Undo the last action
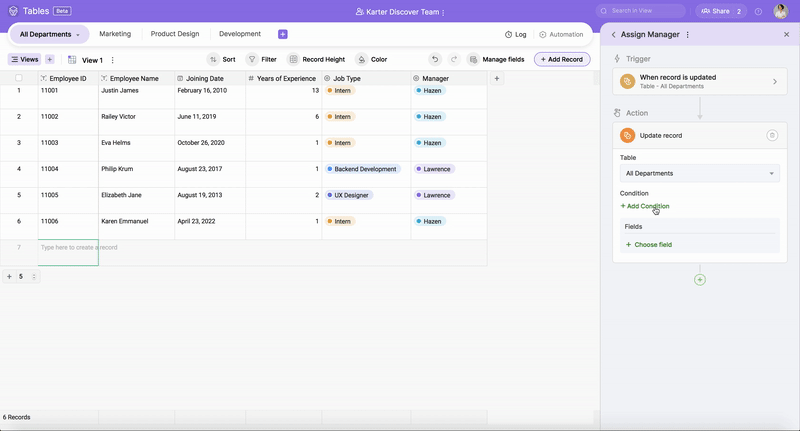 coord(435,60)
